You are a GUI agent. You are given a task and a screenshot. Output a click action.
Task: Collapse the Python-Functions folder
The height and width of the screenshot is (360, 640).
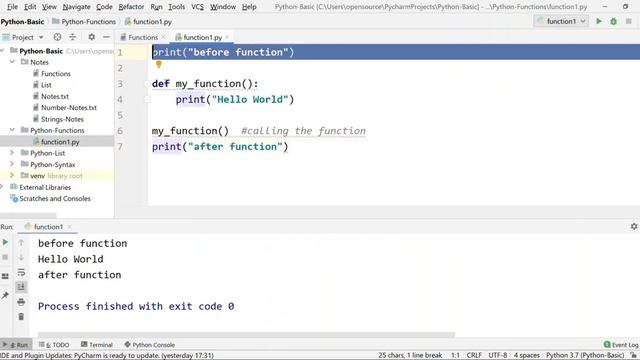pyautogui.click(x=12, y=130)
